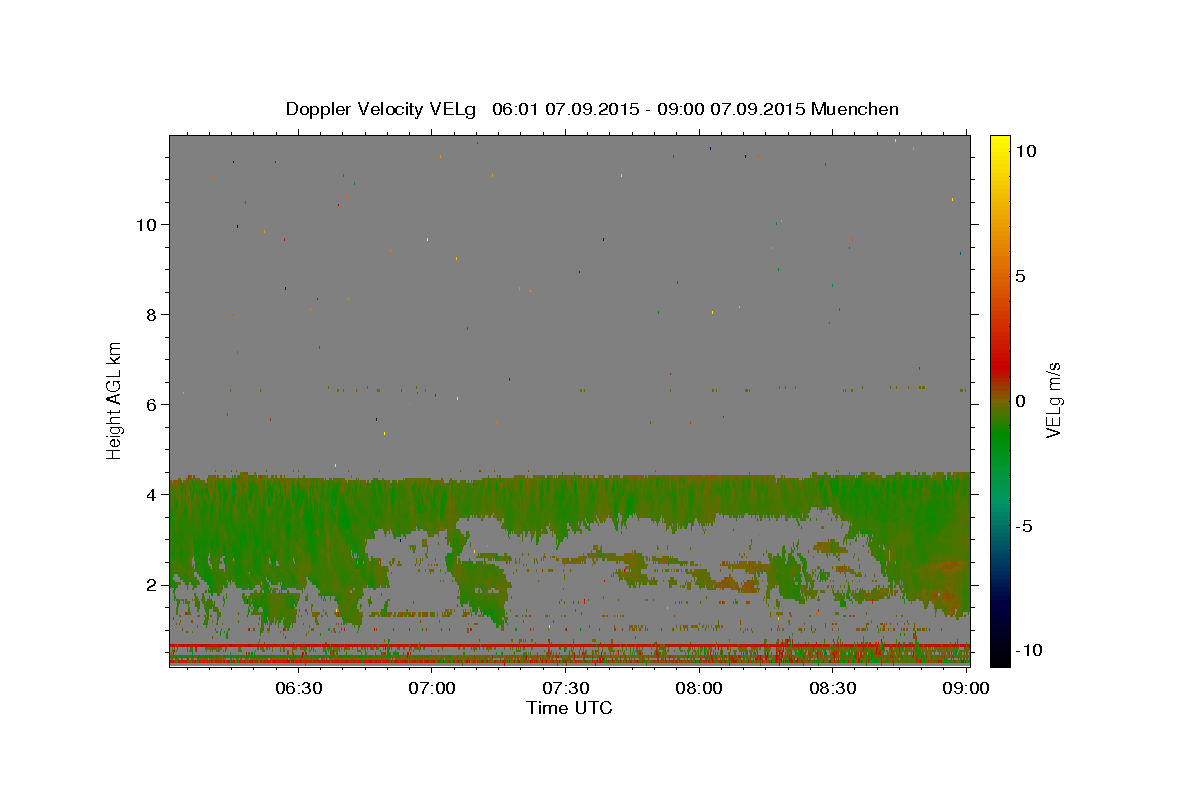The image size is (1200, 800).
Task: Click the 09:00 time tick label
Action: tap(965, 688)
